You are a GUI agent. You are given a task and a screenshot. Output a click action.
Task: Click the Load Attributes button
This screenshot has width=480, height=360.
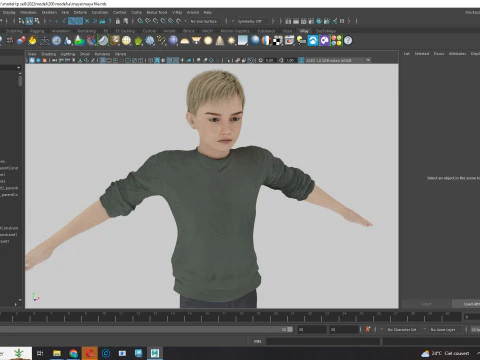(x=467, y=304)
